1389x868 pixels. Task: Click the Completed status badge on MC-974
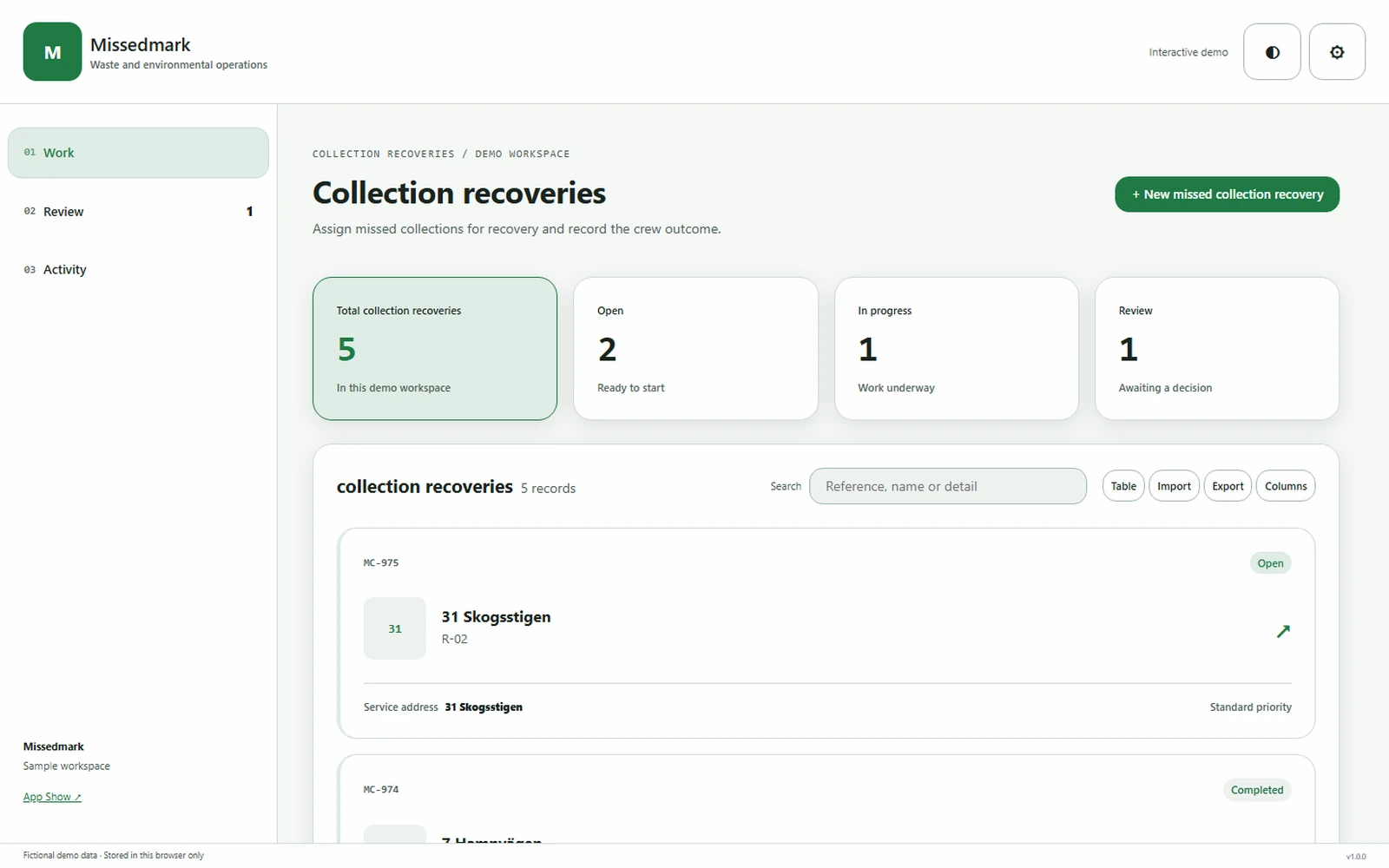pyautogui.click(x=1257, y=790)
